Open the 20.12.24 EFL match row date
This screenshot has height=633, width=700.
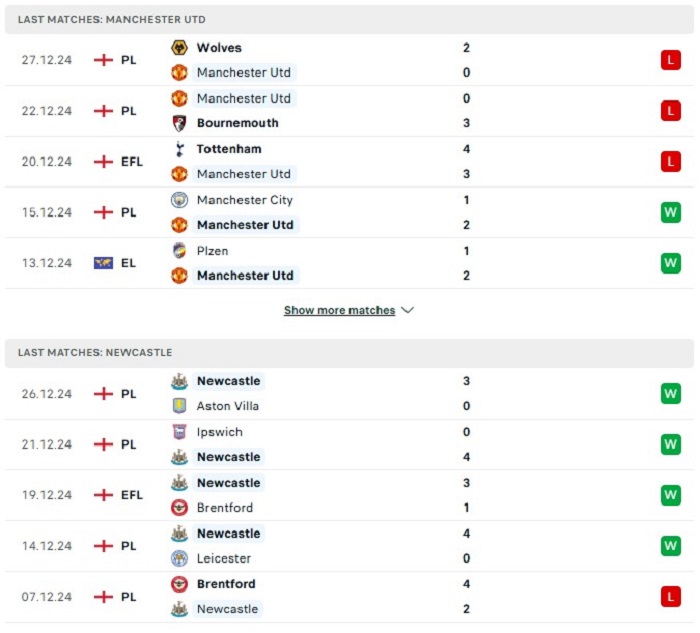(x=46, y=162)
